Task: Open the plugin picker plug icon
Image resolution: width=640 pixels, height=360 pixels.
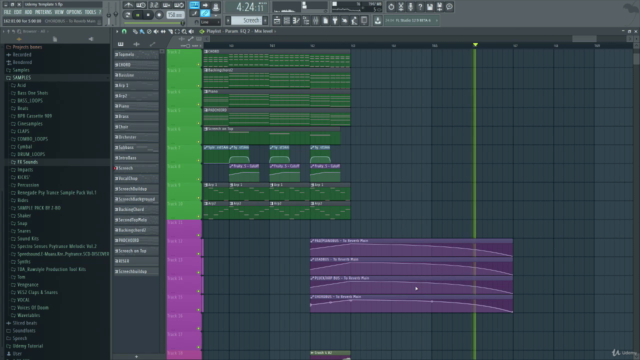Action: tap(335, 20)
